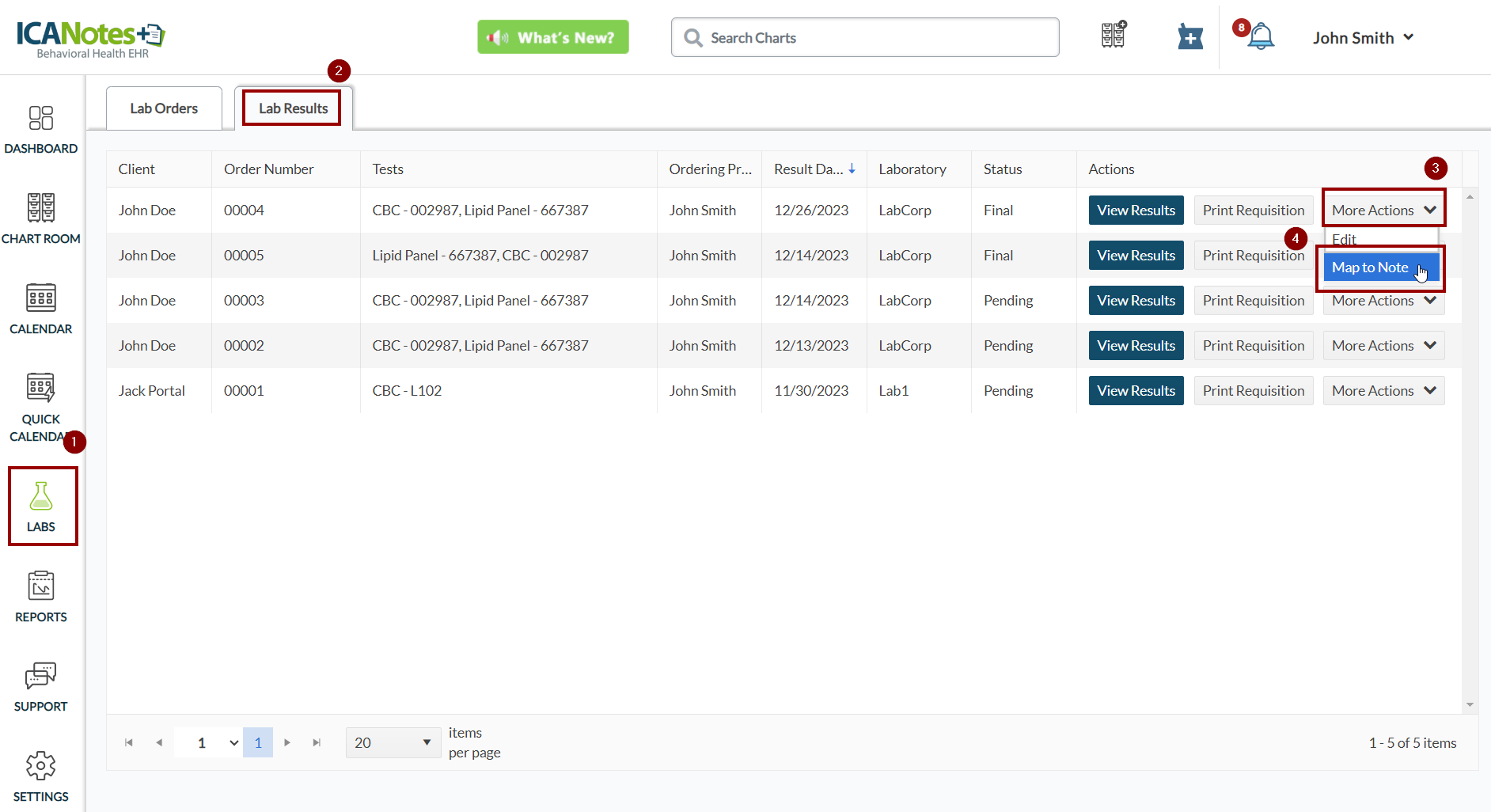Expand More Actions for order 00001
The image size is (1491, 812).
click(1383, 391)
